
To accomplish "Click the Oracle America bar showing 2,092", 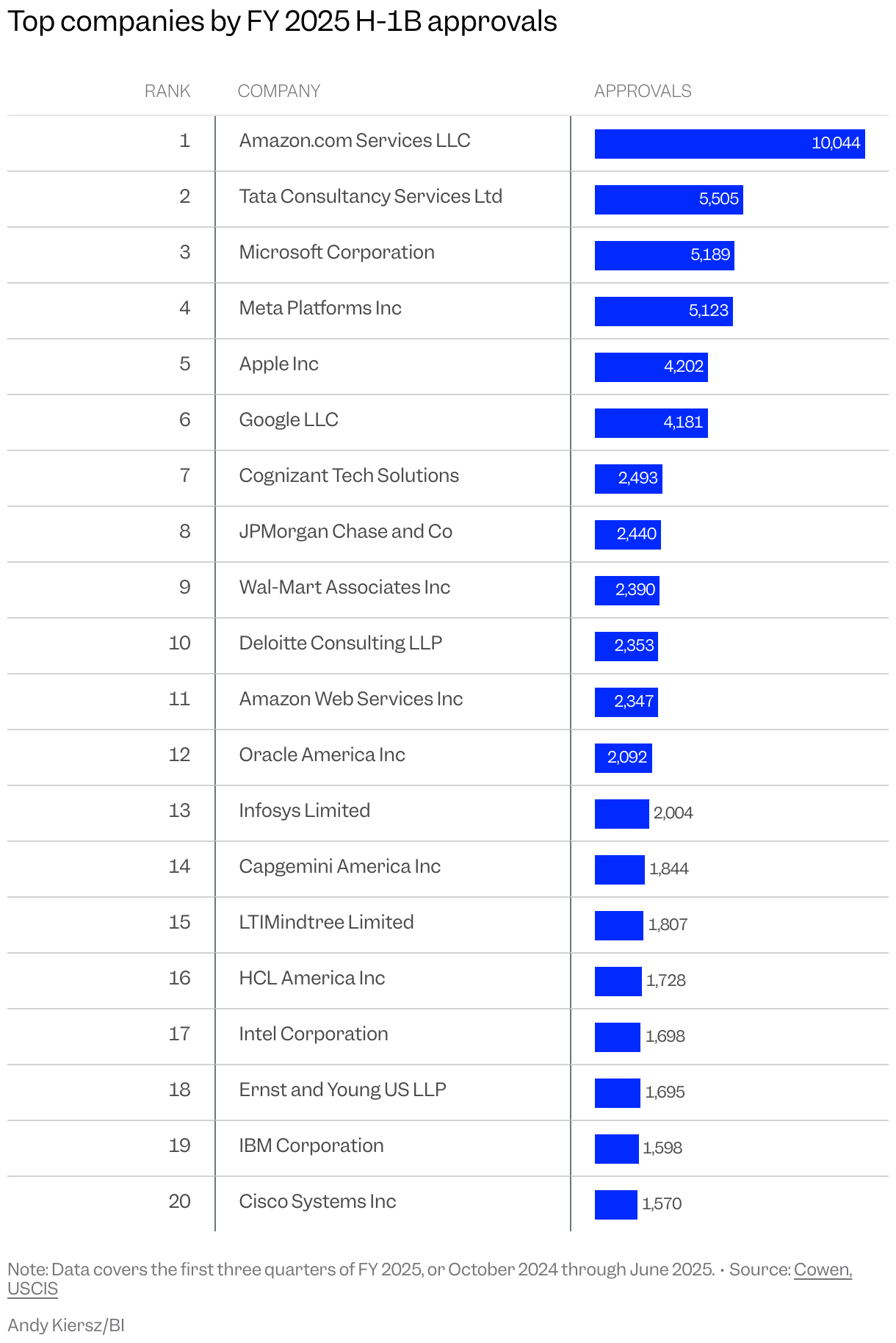I will coord(624,757).
